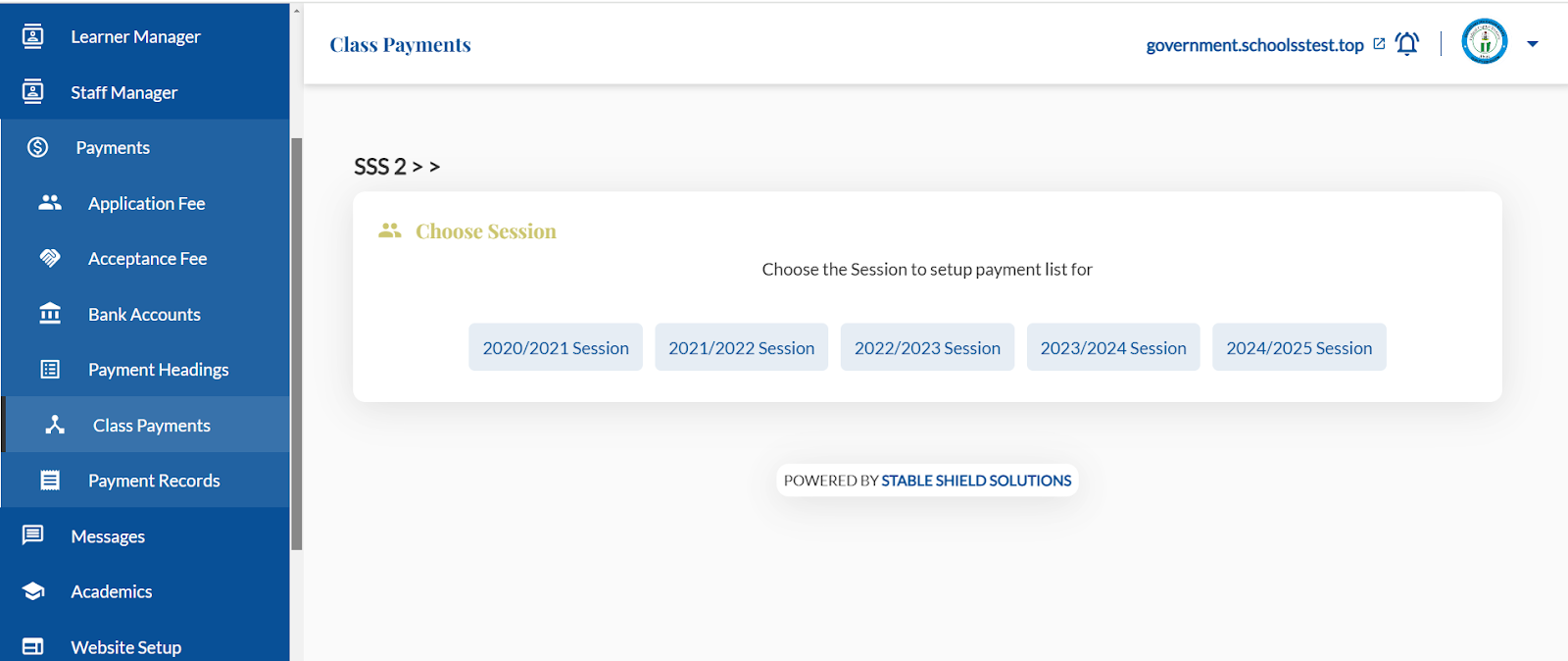Select the 2024/2025 Session button
1568x661 pixels.
1299,347
